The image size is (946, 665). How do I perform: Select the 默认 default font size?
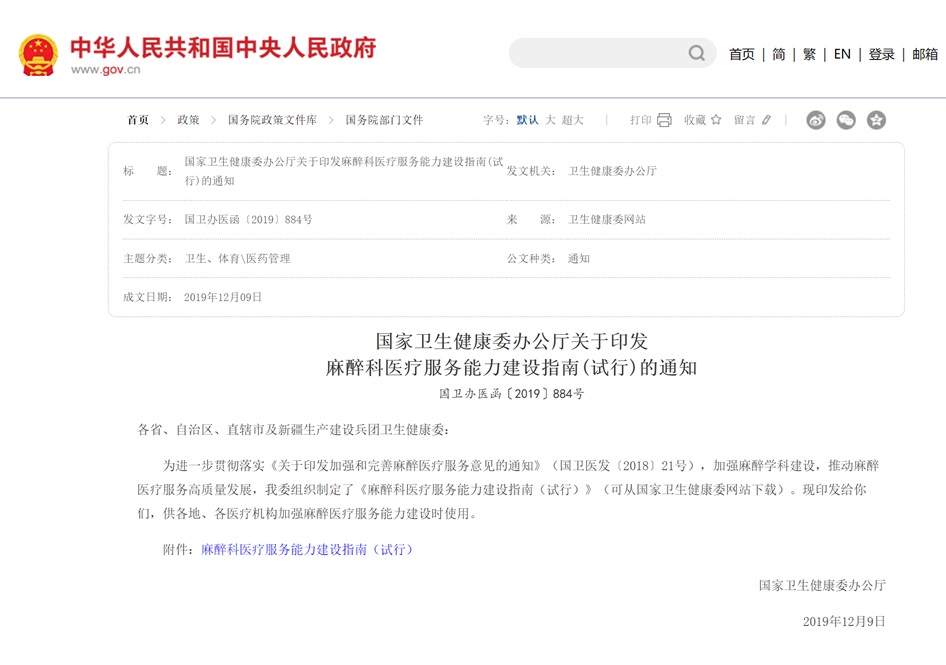tap(527, 119)
